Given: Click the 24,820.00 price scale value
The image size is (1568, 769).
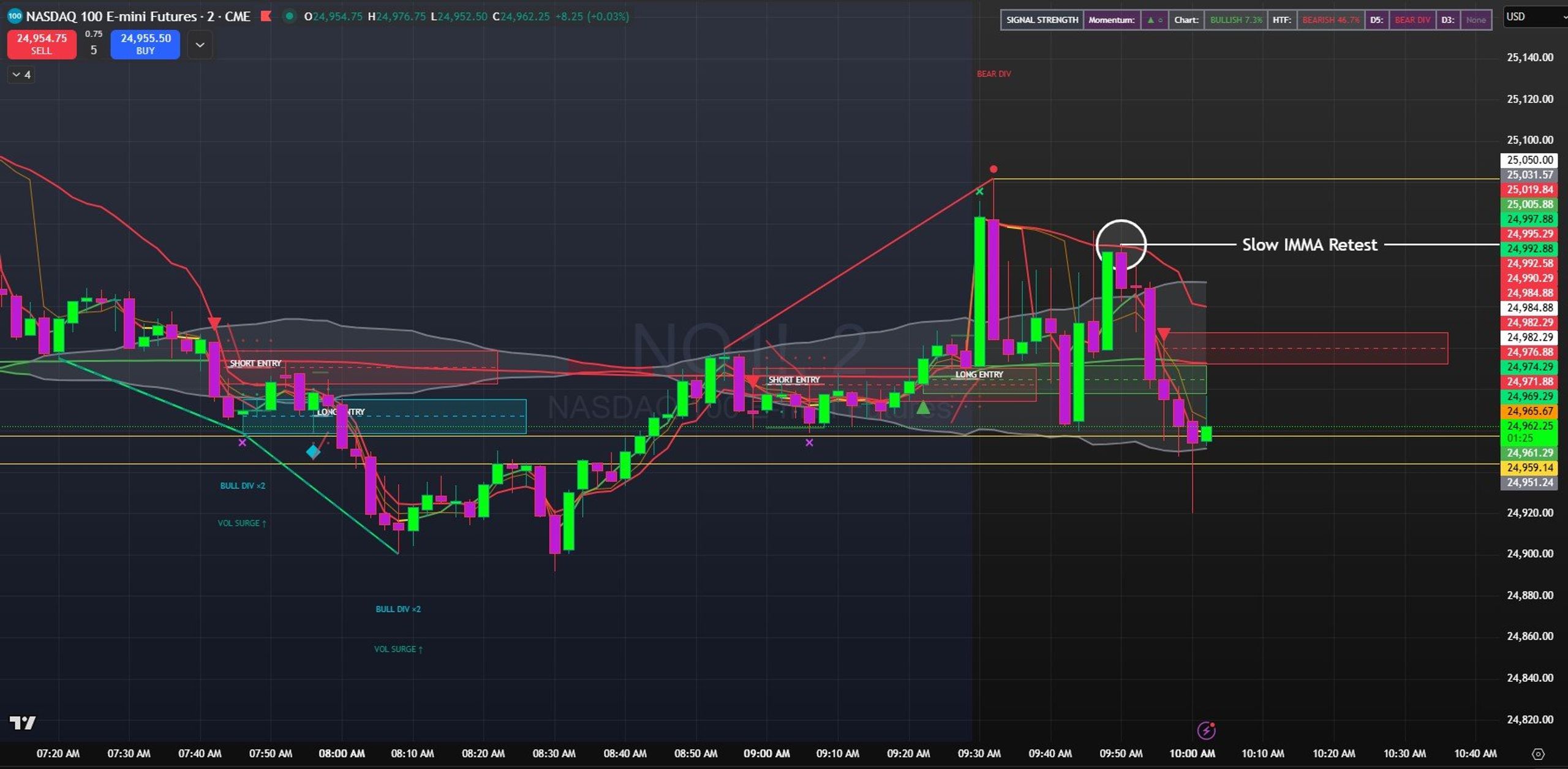Looking at the screenshot, I should [x=1530, y=719].
